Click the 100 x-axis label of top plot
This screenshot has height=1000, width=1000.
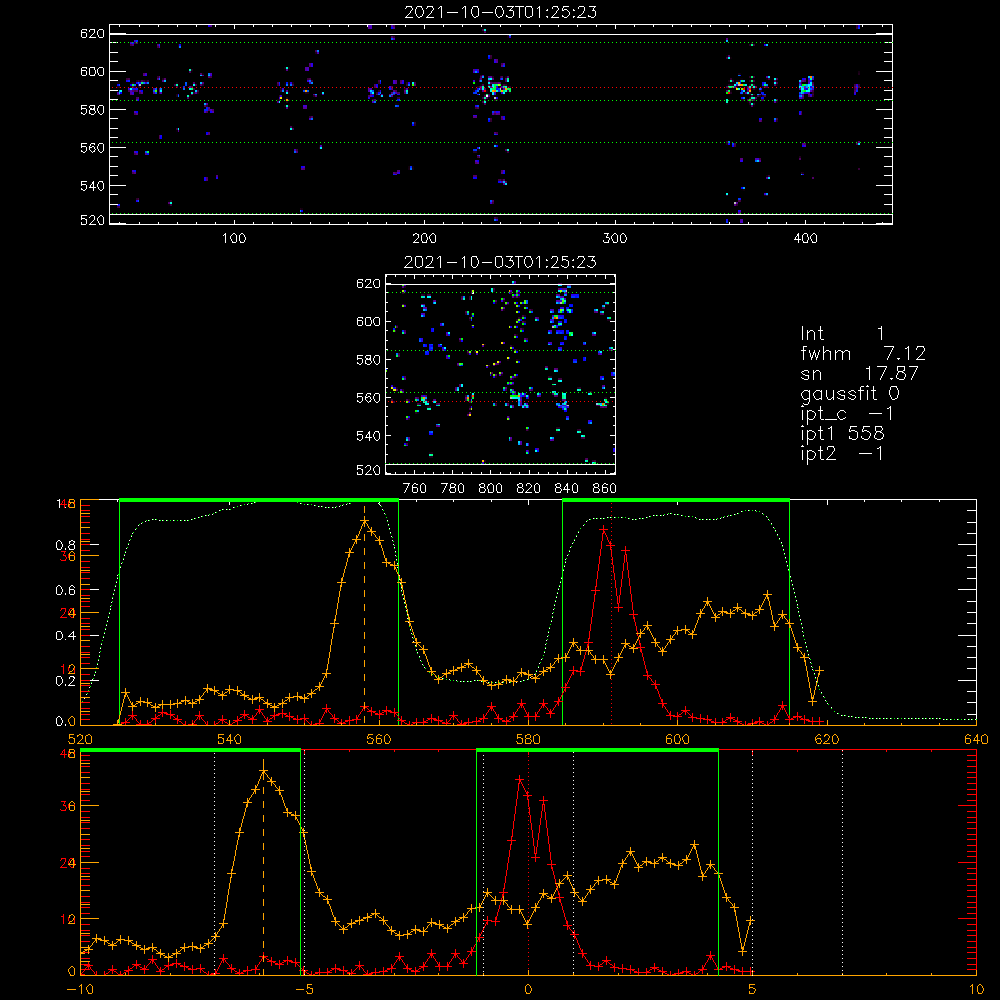234,239
